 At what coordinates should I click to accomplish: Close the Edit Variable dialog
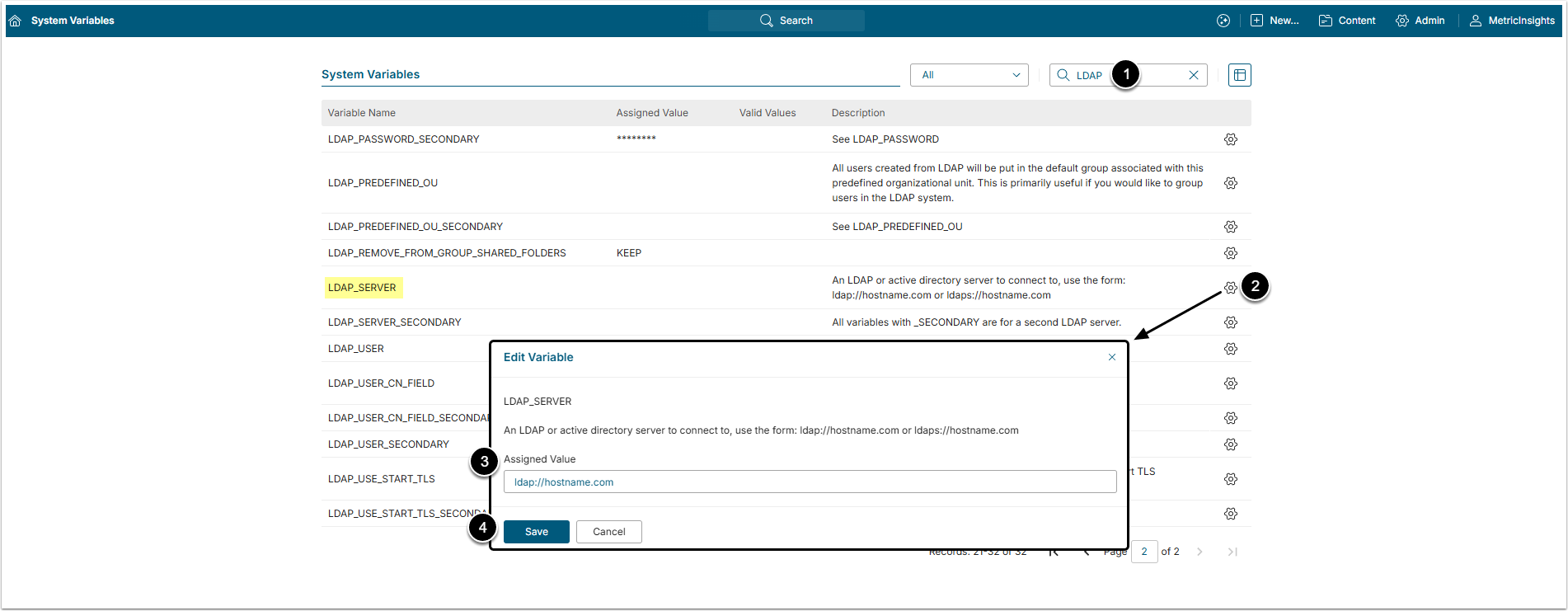[1111, 357]
